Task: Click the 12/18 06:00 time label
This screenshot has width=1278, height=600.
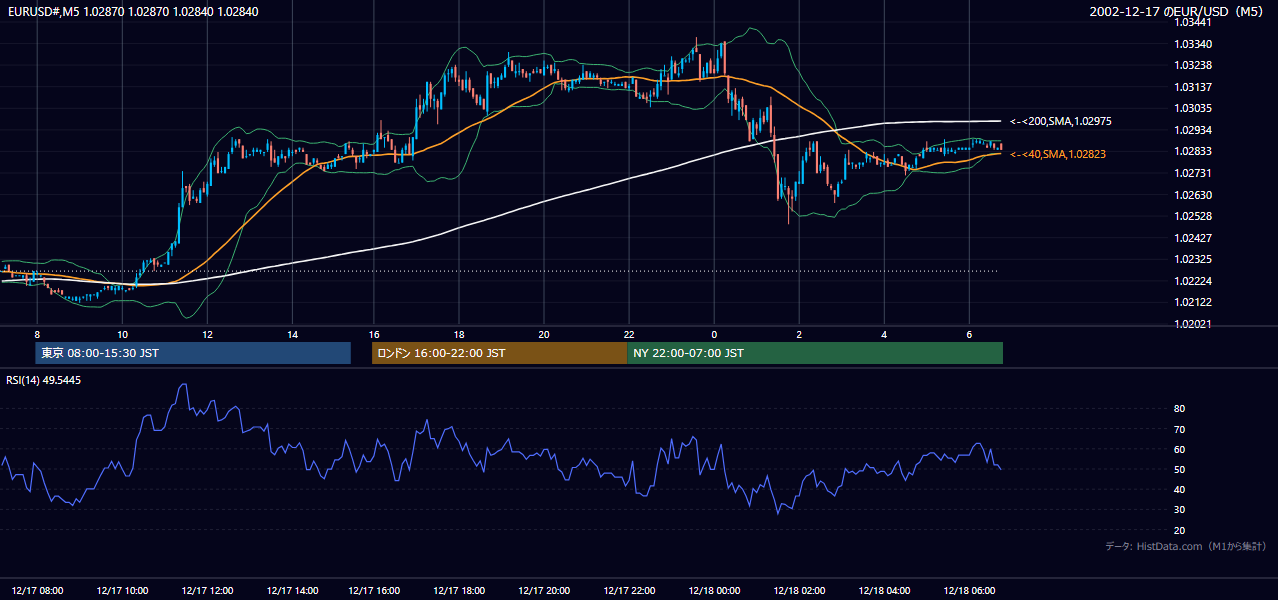Action: pos(969,591)
